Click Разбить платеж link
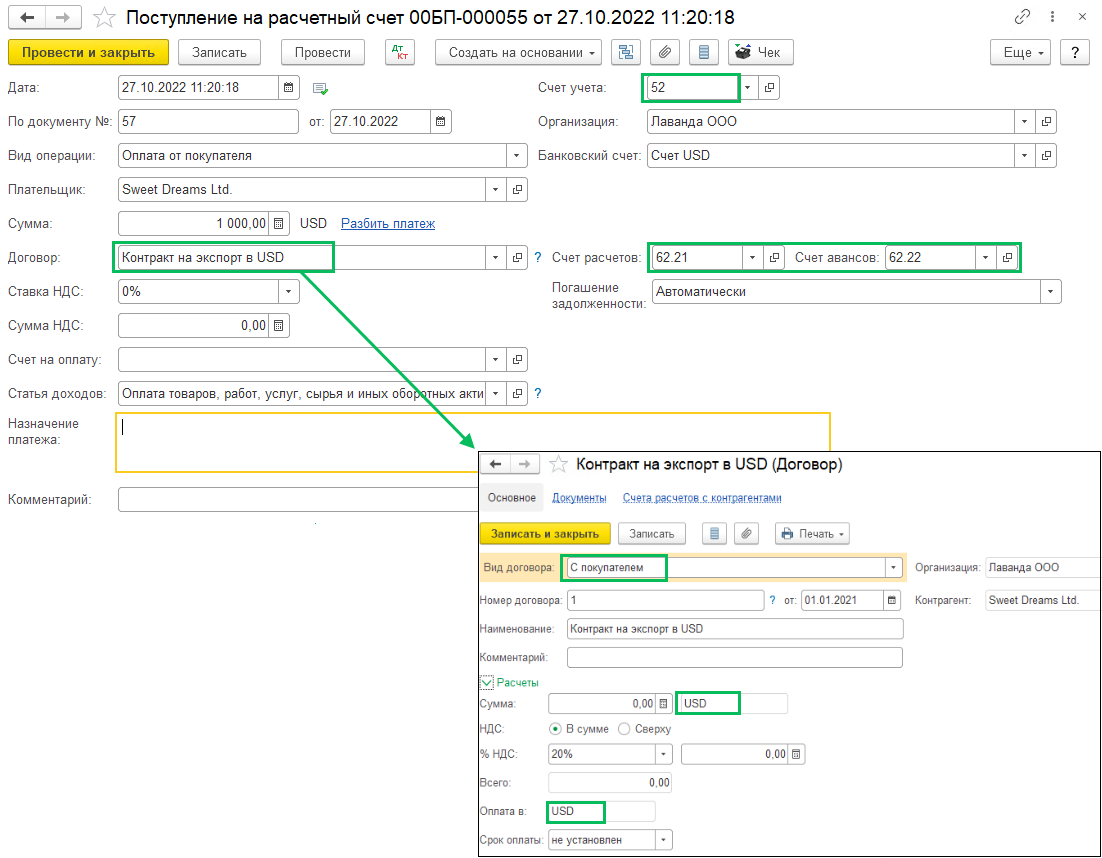Screen dimensions: 1102x858 coord(388,223)
